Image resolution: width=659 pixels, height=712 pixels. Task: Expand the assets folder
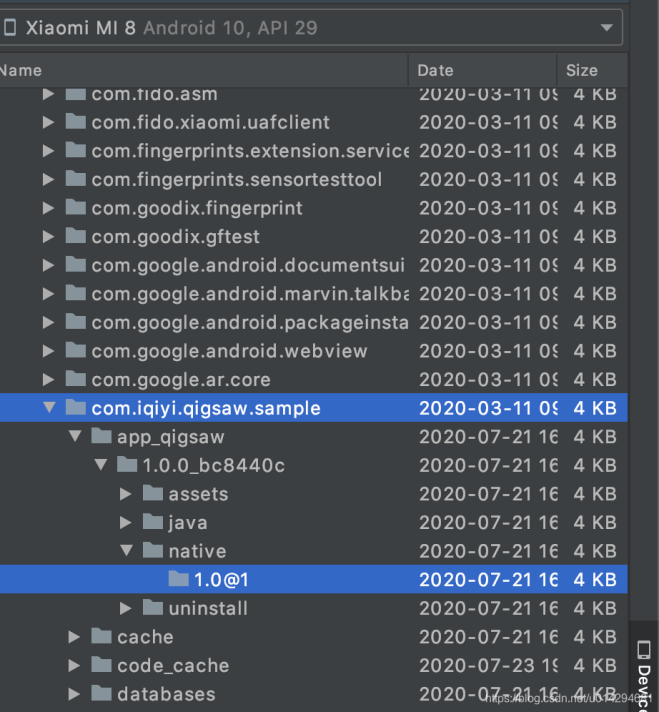point(125,494)
